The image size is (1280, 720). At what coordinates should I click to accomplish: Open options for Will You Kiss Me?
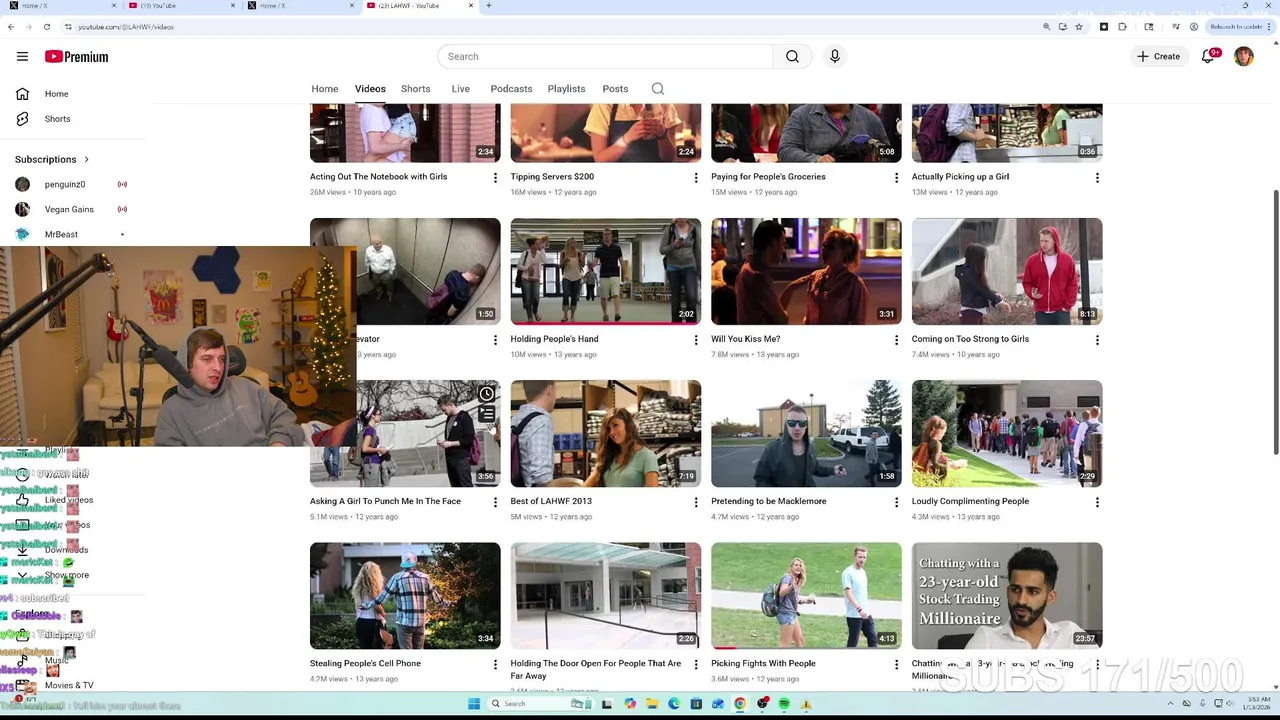coord(896,340)
